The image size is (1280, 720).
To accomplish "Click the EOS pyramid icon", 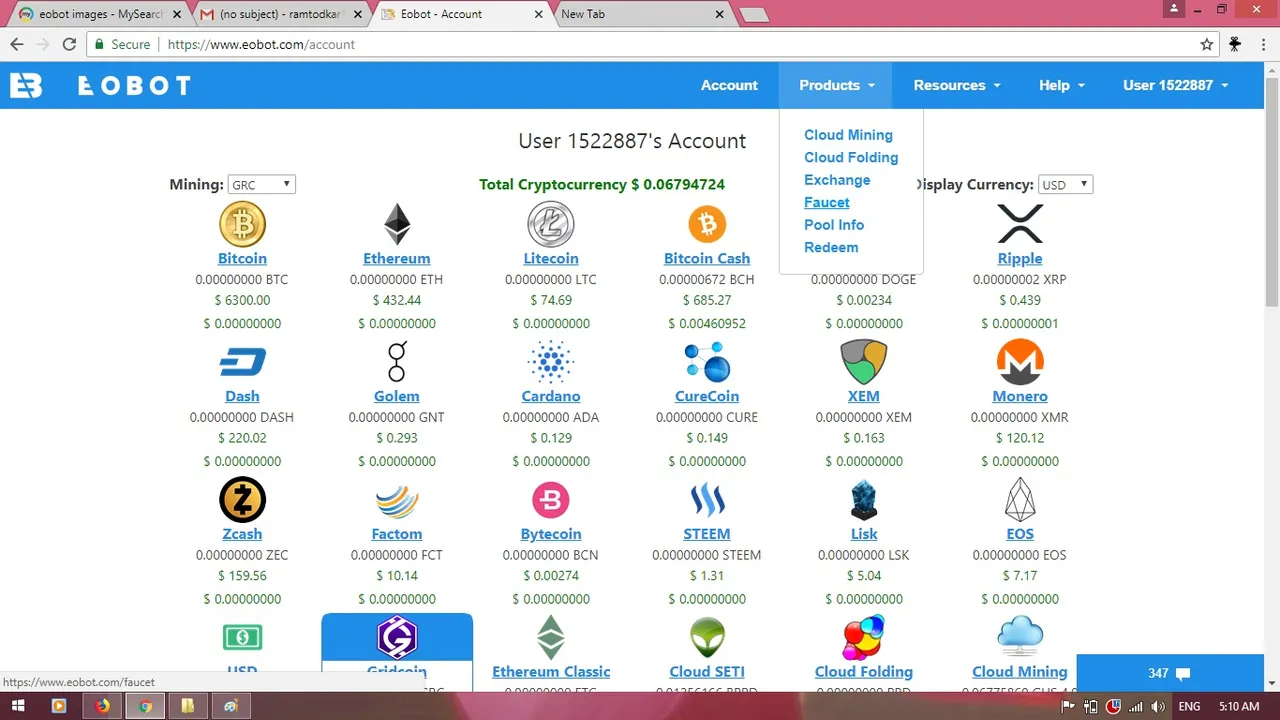I will [1020, 500].
